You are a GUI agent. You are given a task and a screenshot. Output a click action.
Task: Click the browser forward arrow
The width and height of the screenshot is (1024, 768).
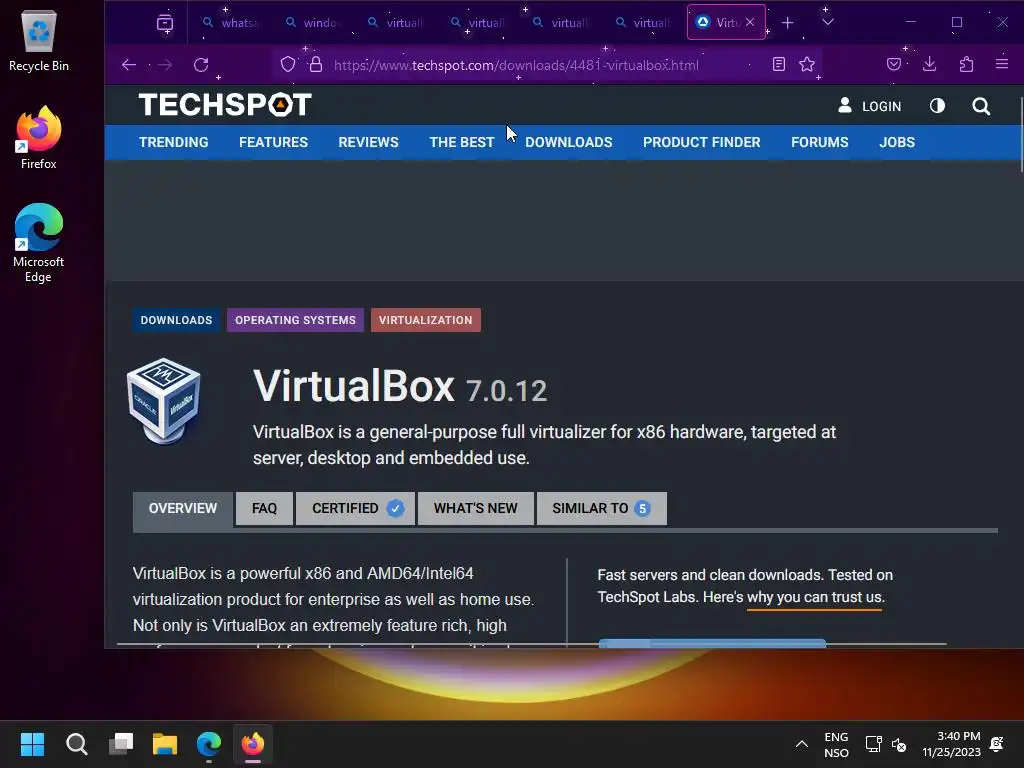[x=165, y=65]
